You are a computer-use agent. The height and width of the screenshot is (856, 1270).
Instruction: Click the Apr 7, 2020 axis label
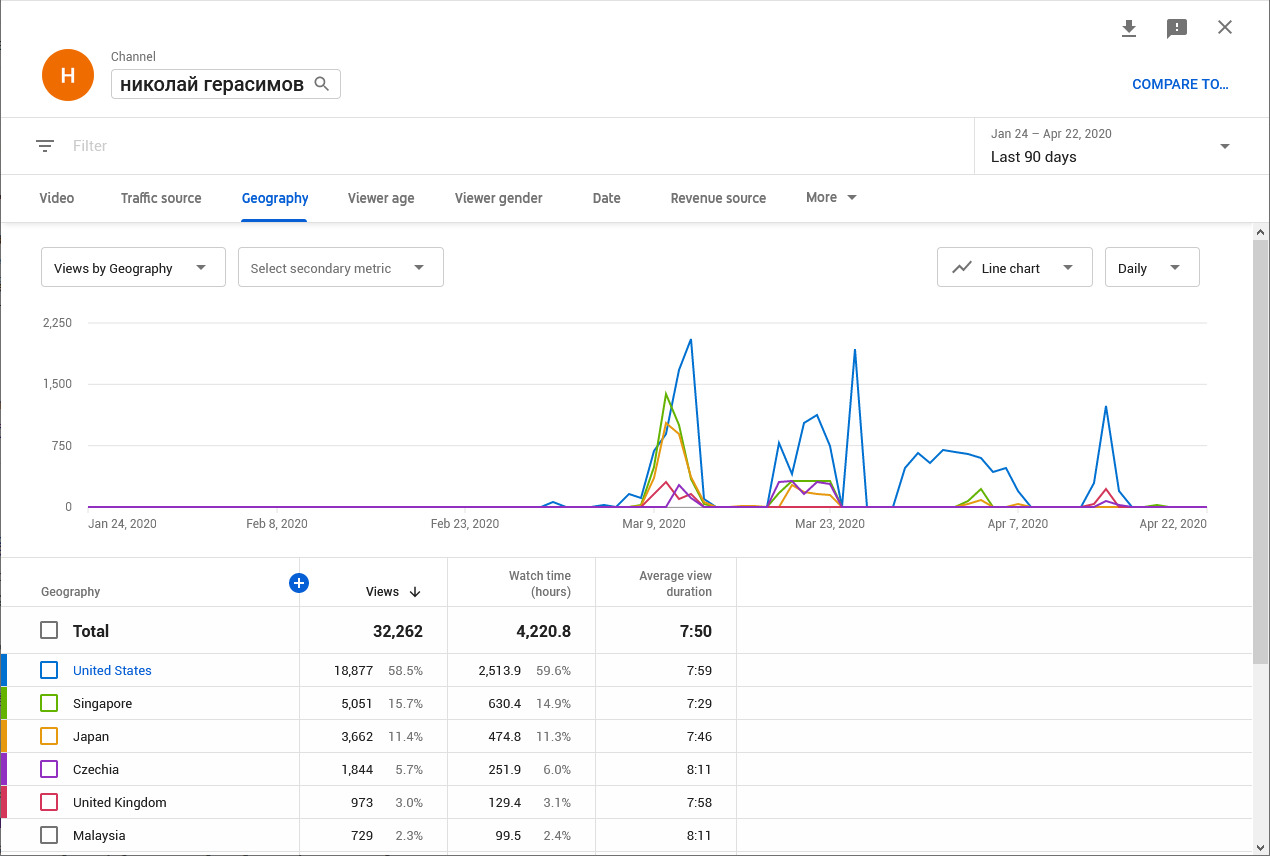pyautogui.click(x=1018, y=523)
